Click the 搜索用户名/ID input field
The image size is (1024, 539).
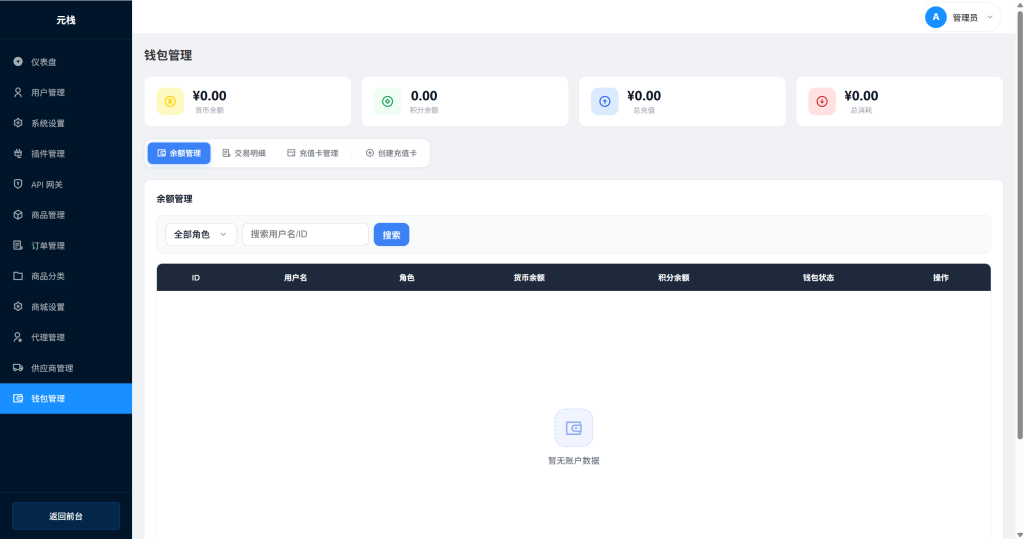305,234
